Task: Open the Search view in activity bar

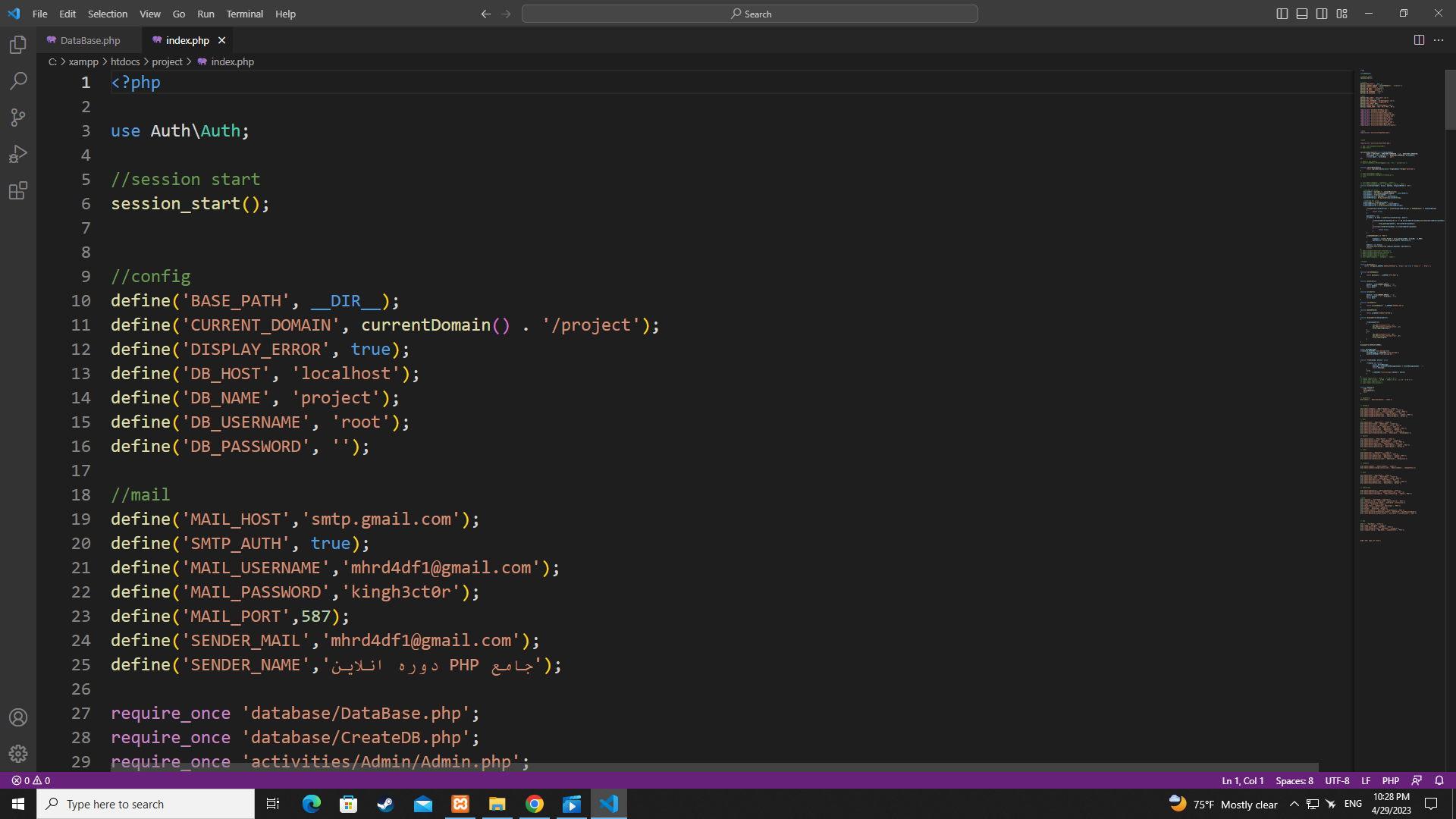Action: coord(18,81)
